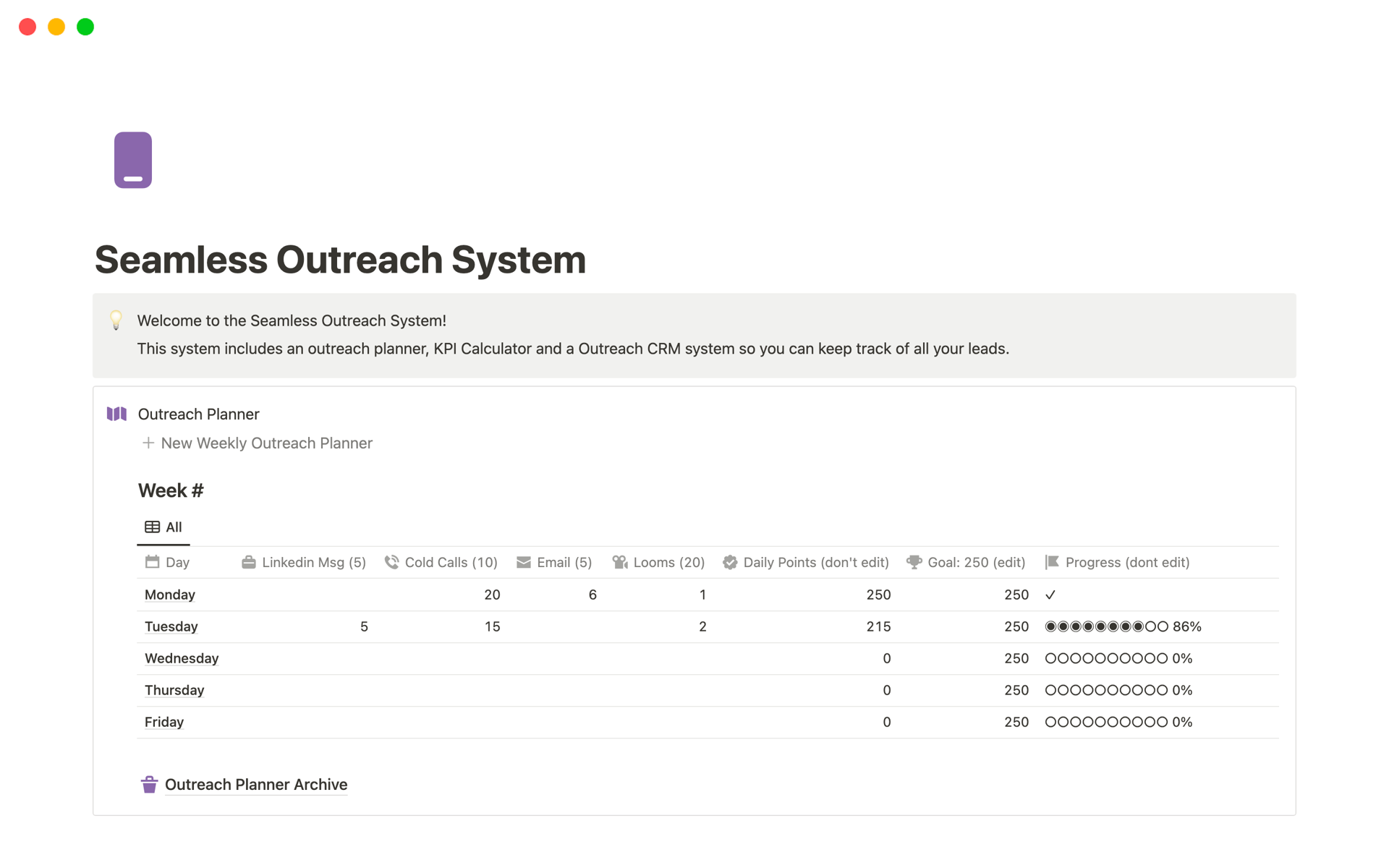Click the camera icon in Looms header
Screen dimensions: 1389x868
click(620, 562)
